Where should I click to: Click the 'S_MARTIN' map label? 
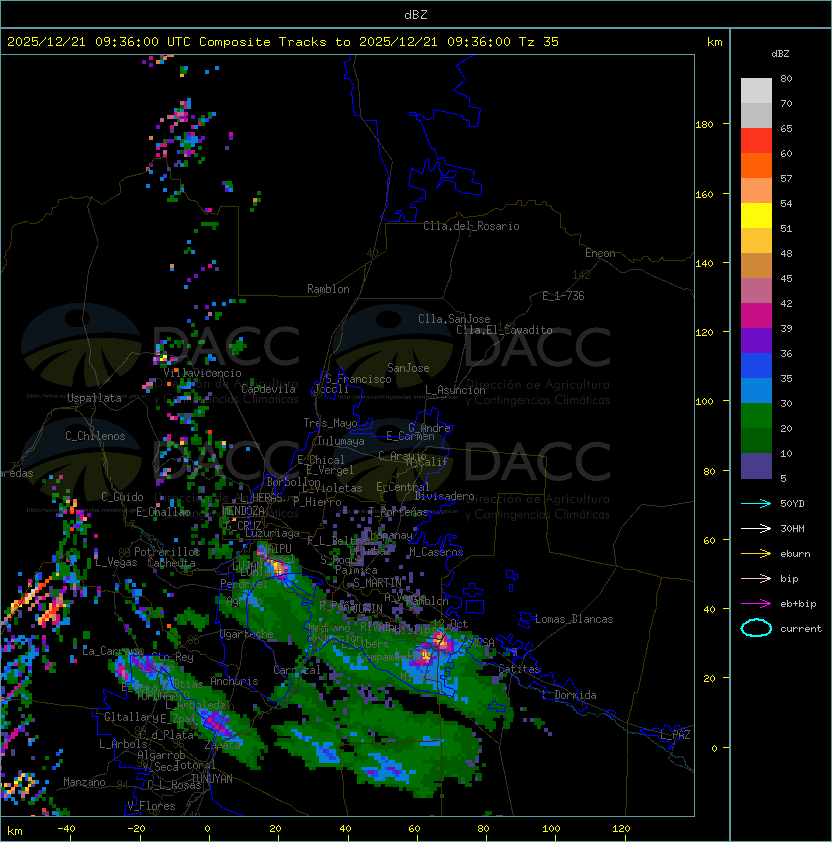click(377, 583)
